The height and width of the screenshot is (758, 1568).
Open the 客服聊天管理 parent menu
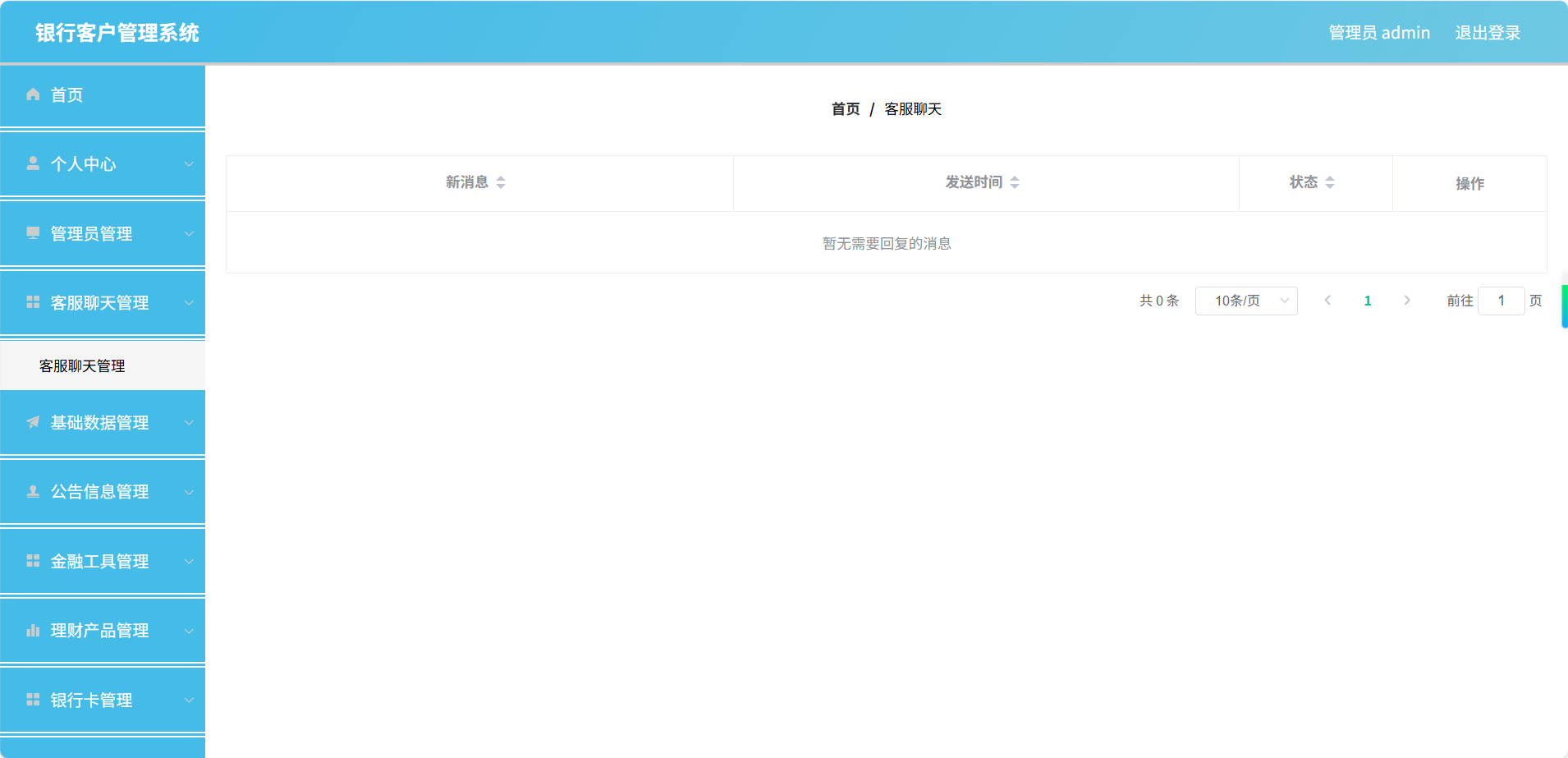103,302
